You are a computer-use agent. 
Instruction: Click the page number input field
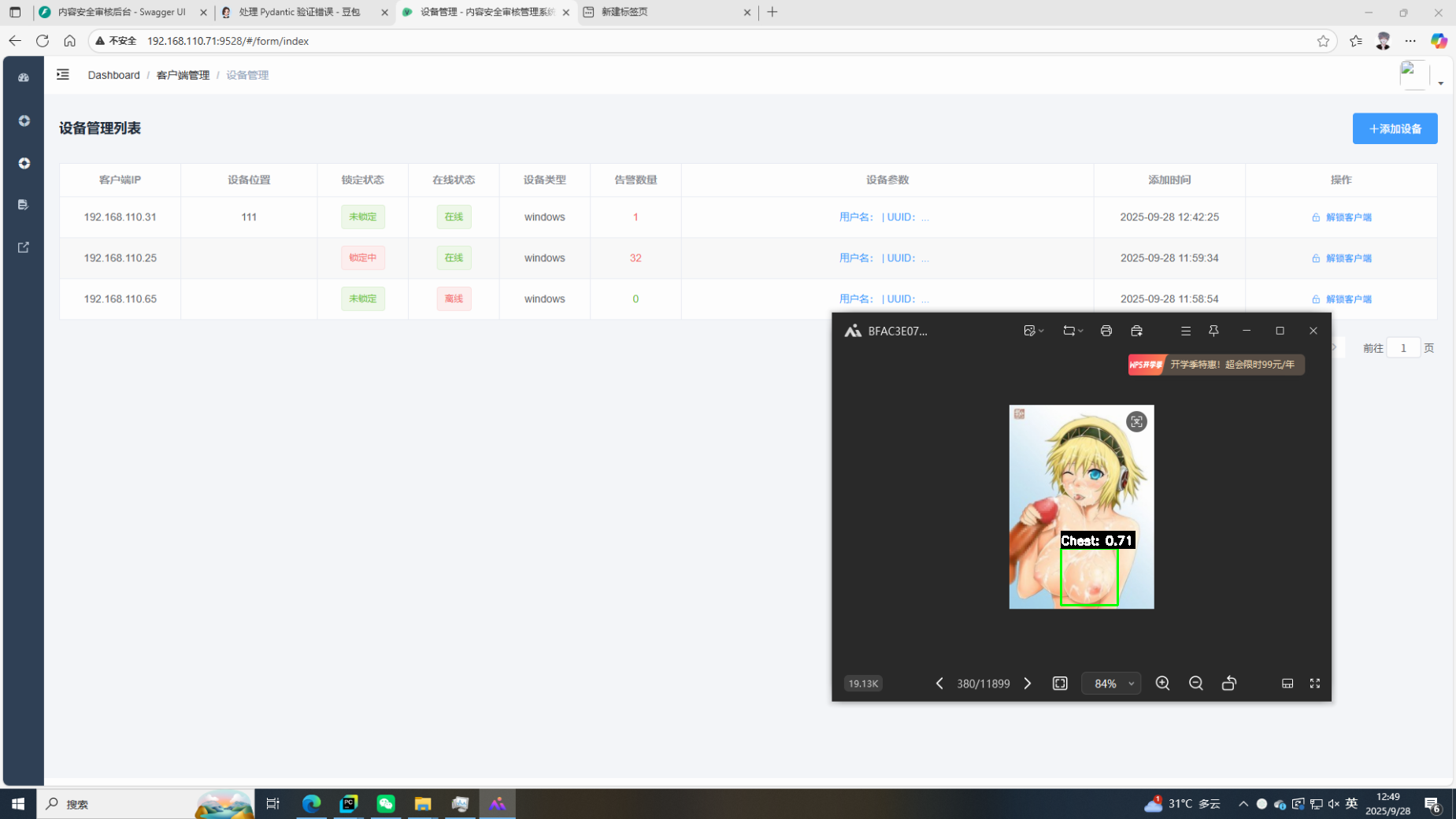click(x=1402, y=348)
